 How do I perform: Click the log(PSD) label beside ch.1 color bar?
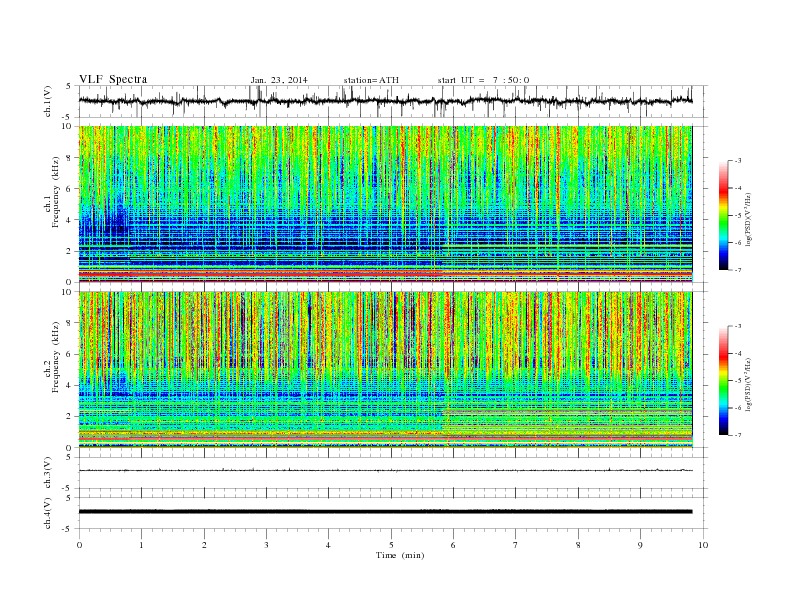749,220
